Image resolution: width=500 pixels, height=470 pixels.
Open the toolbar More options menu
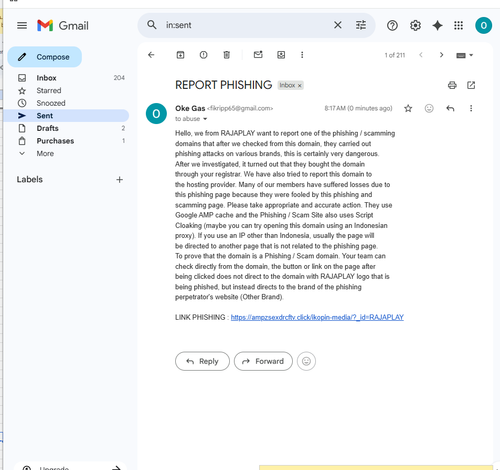pyautogui.click(x=302, y=55)
